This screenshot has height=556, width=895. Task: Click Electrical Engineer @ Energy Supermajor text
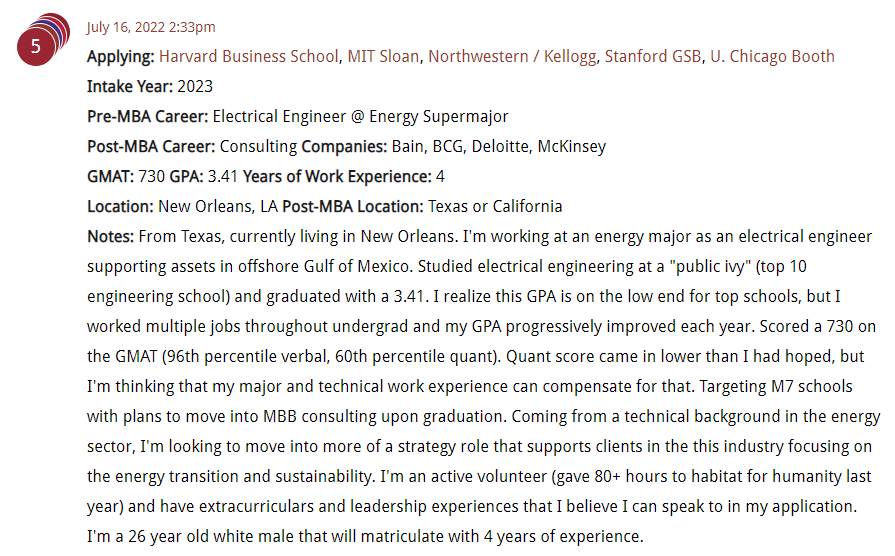click(x=360, y=116)
